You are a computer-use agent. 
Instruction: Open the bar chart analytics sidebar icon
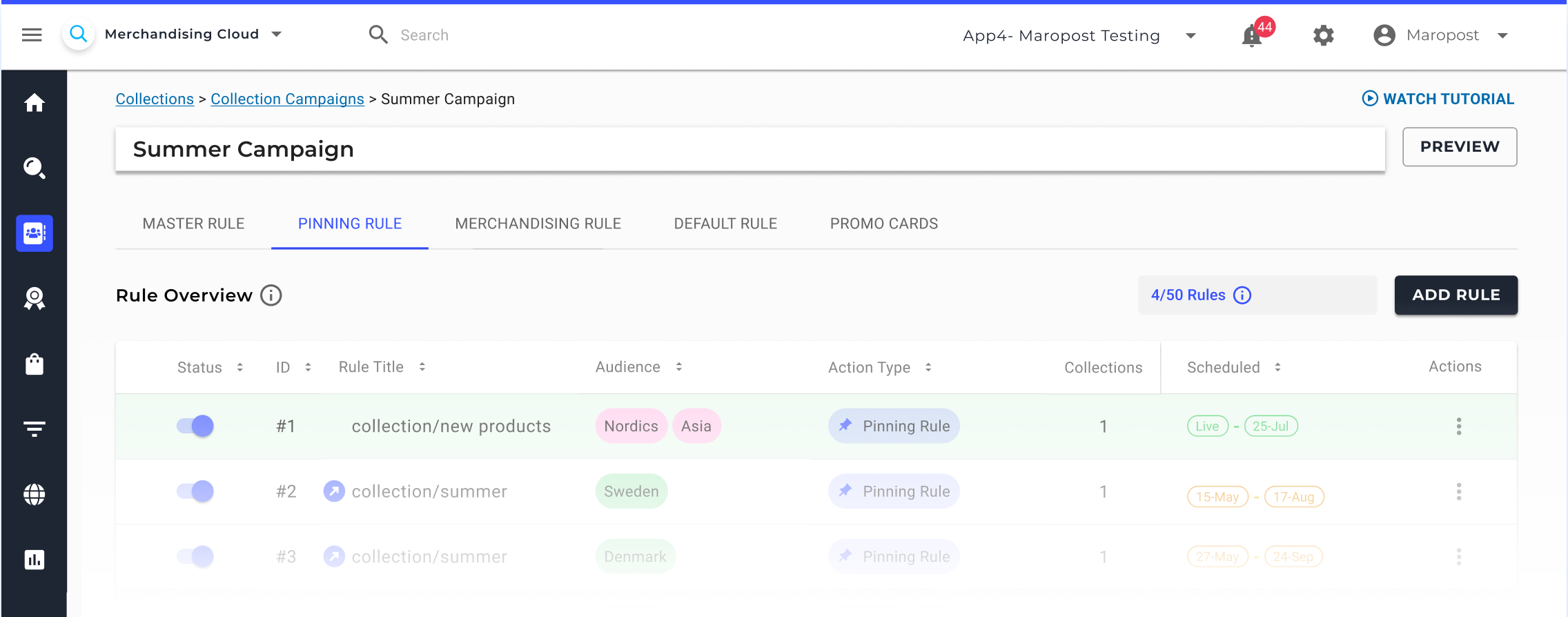click(35, 560)
